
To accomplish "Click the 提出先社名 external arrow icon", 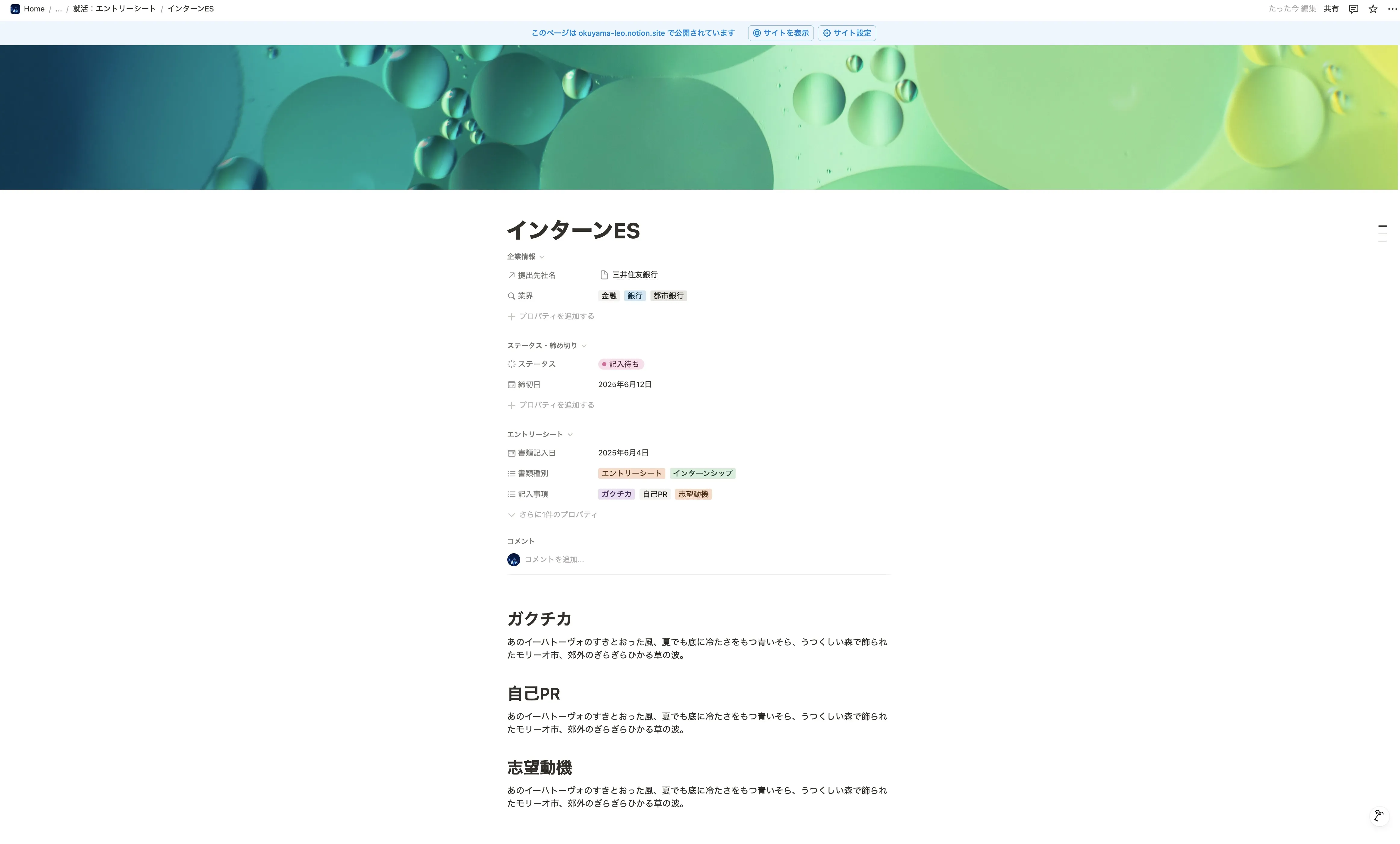I will 511,275.
